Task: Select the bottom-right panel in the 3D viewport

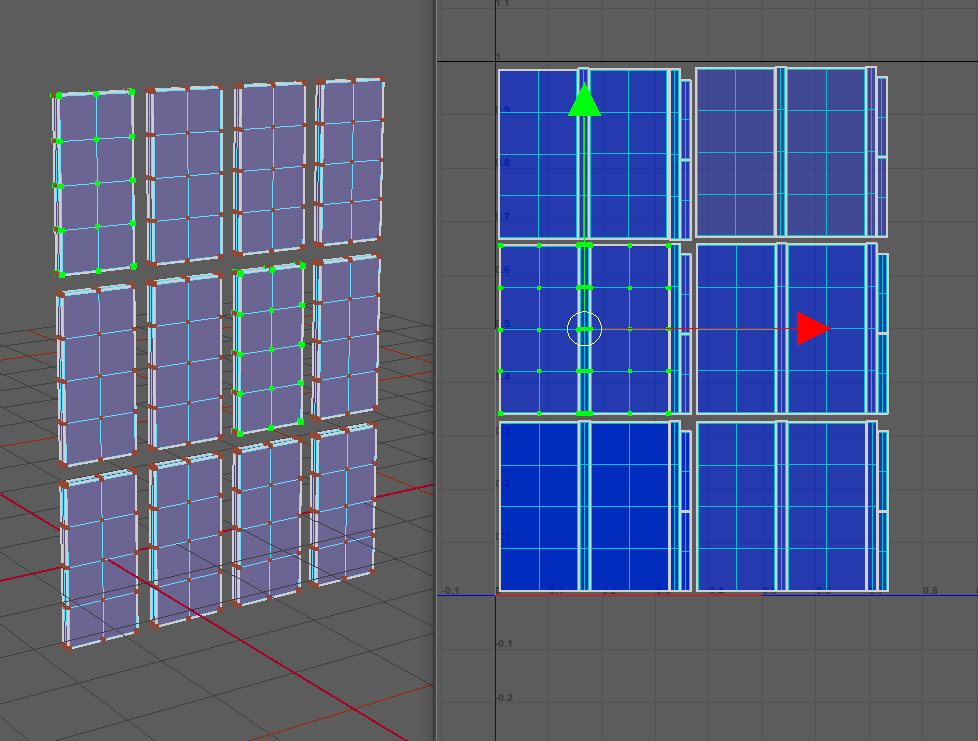Action: point(342,505)
